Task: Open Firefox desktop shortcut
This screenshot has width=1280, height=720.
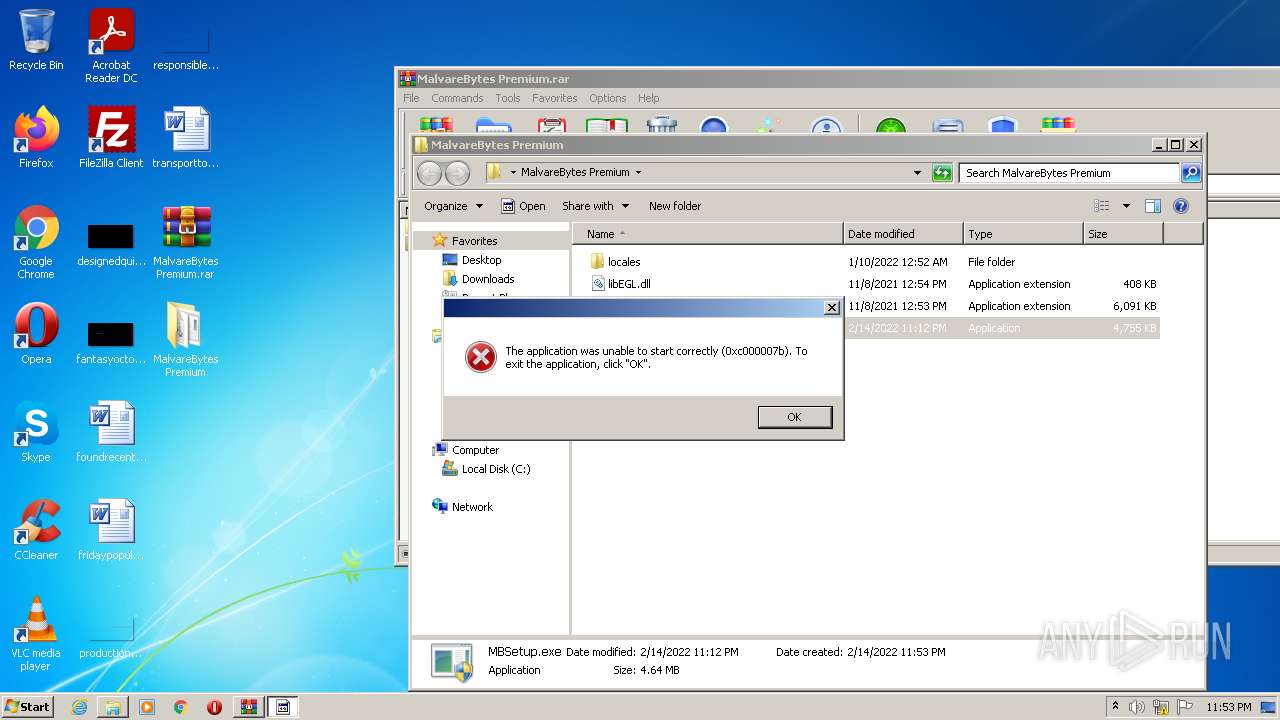Action: 36,138
